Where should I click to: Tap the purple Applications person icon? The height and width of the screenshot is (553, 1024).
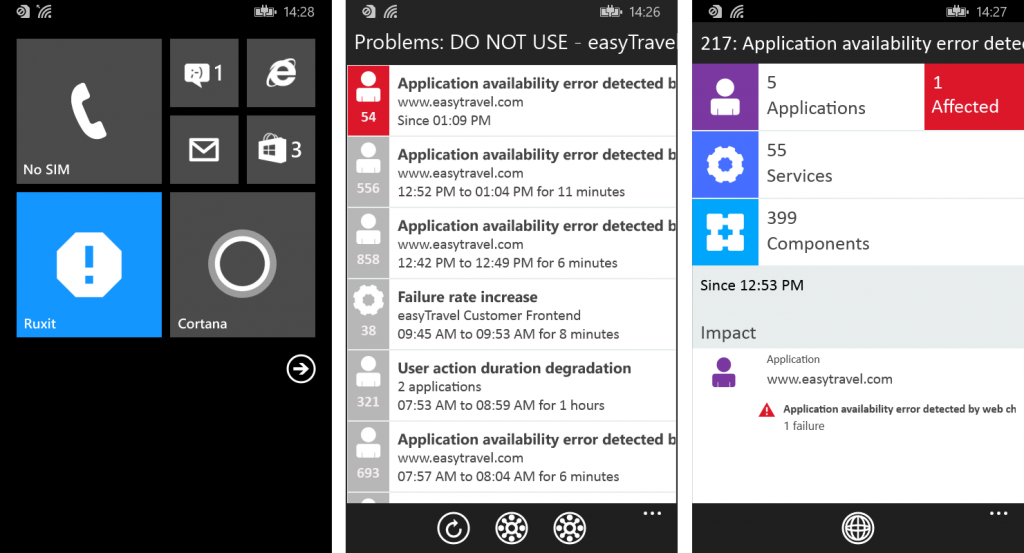pos(725,97)
